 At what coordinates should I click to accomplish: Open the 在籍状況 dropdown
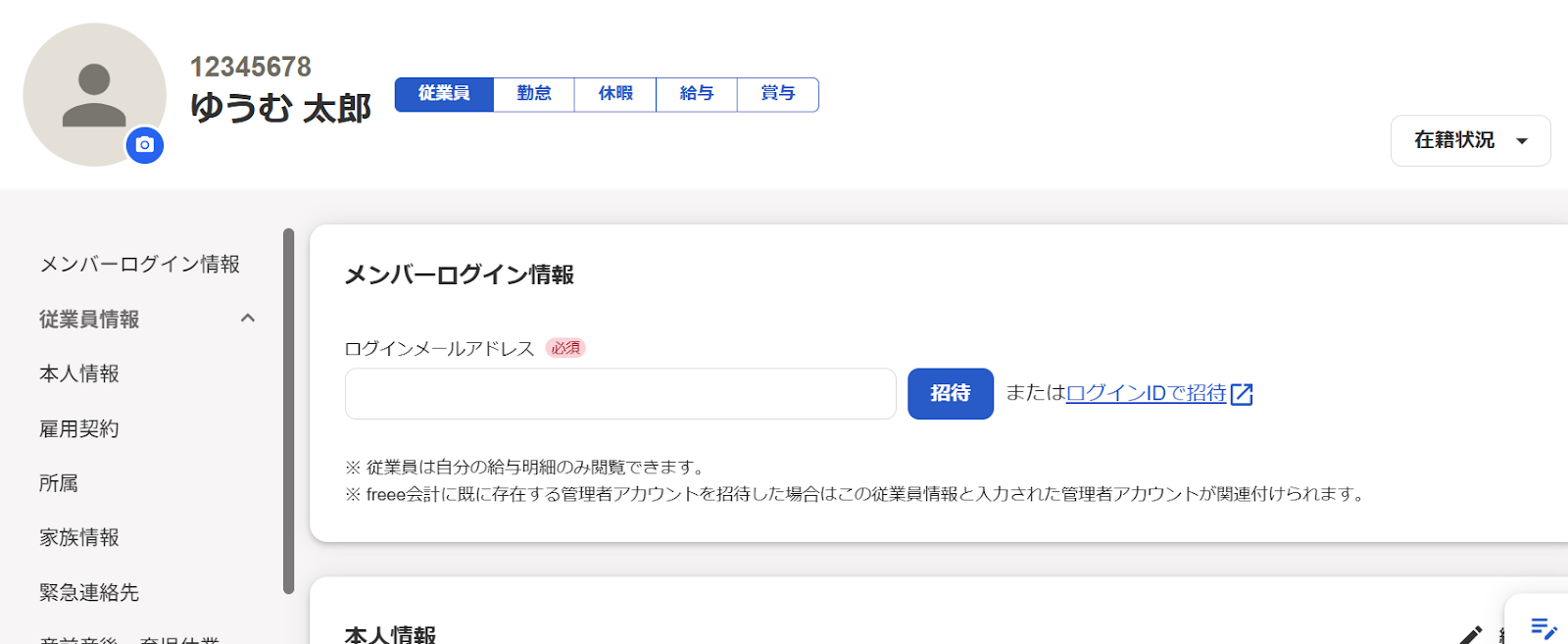(x=1470, y=140)
